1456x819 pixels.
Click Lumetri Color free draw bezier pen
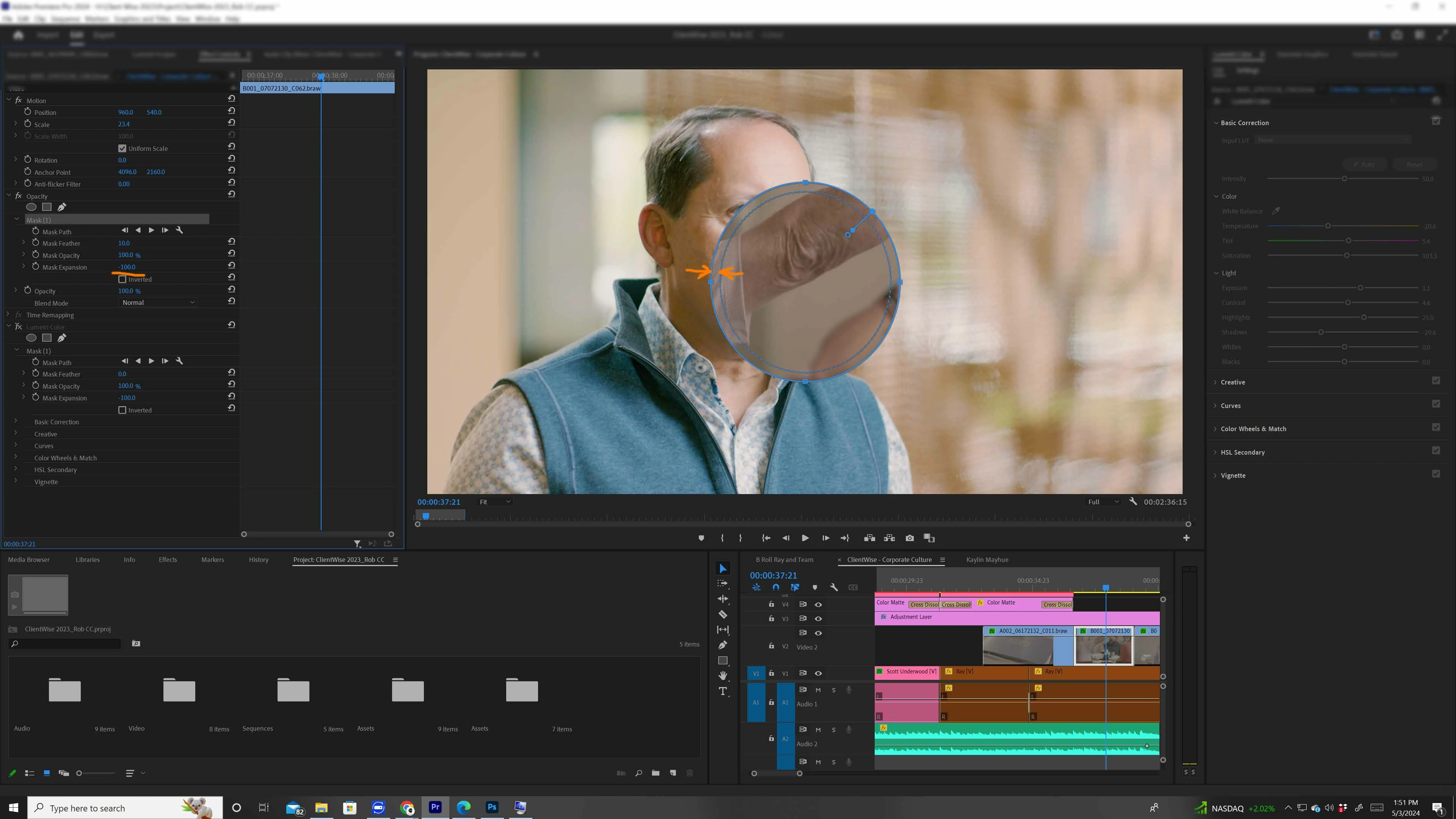(x=61, y=338)
